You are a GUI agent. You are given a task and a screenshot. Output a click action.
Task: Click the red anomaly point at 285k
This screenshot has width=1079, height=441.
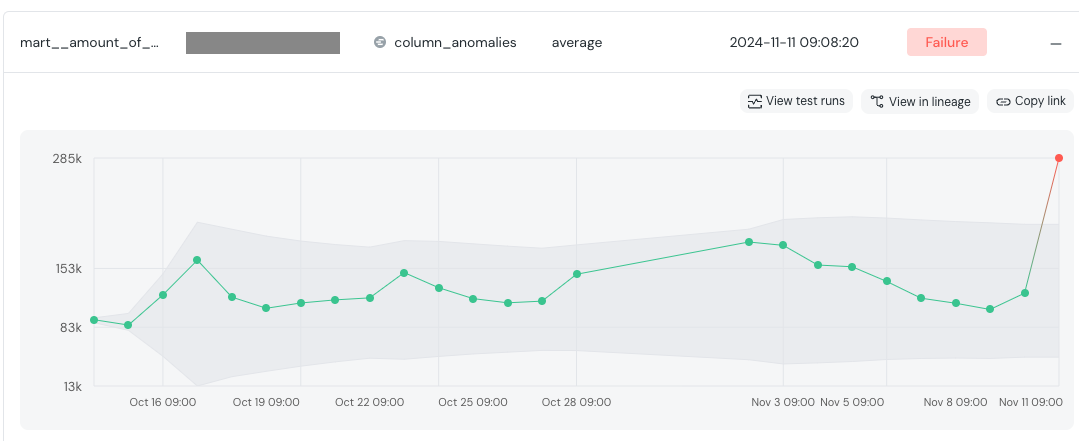(1059, 158)
